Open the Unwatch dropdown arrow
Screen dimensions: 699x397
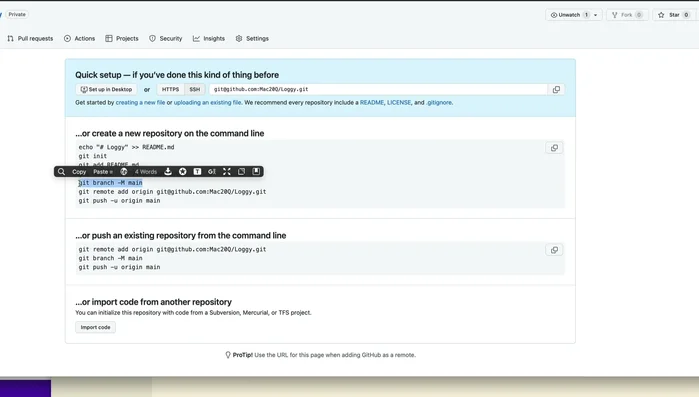596,15
